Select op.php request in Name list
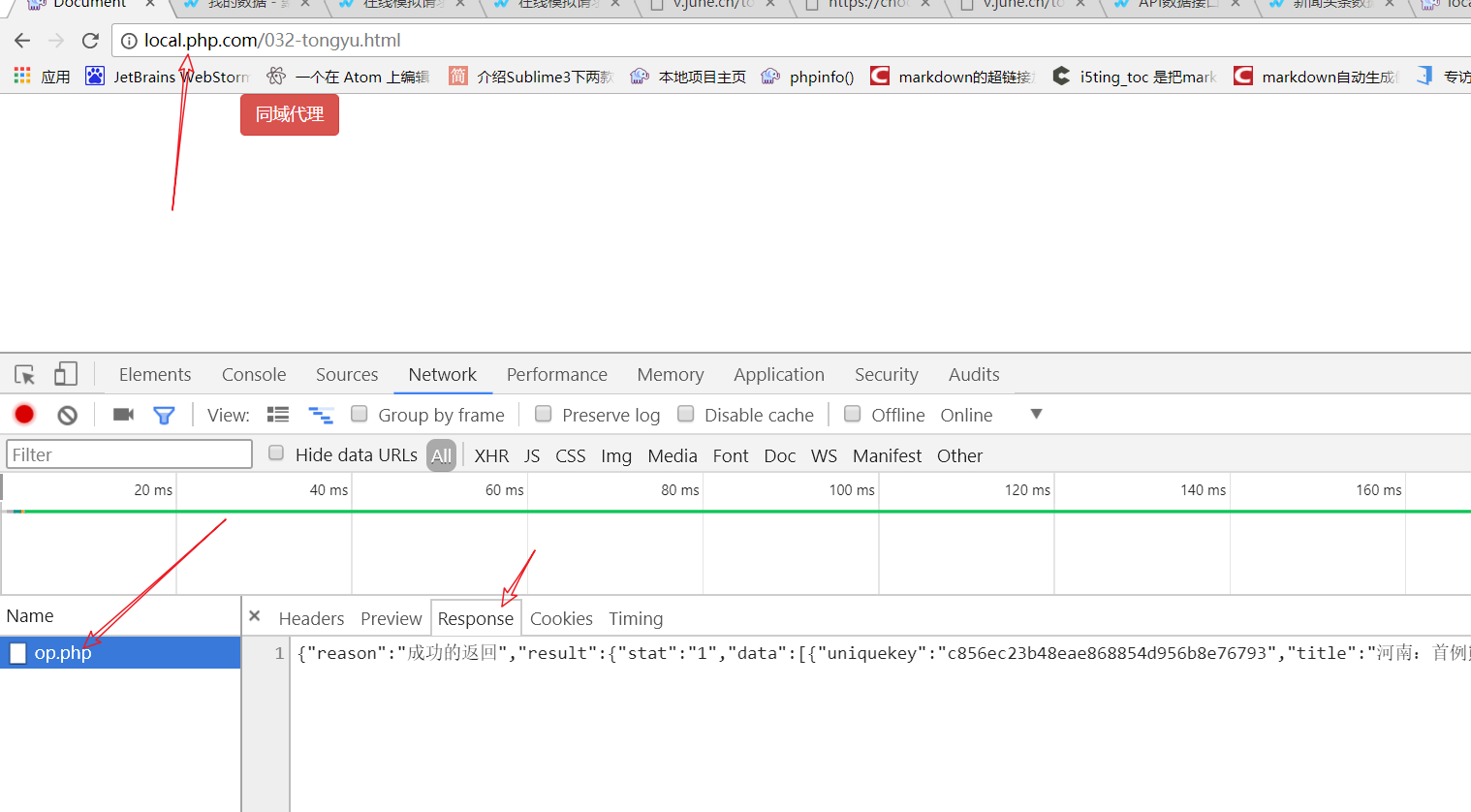The width and height of the screenshot is (1471, 812). click(63, 653)
